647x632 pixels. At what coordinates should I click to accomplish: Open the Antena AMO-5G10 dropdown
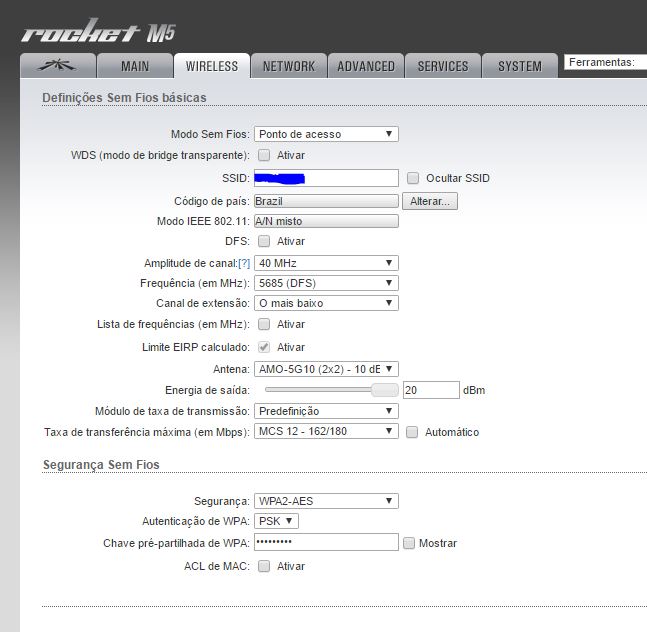pyautogui.click(x=326, y=369)
